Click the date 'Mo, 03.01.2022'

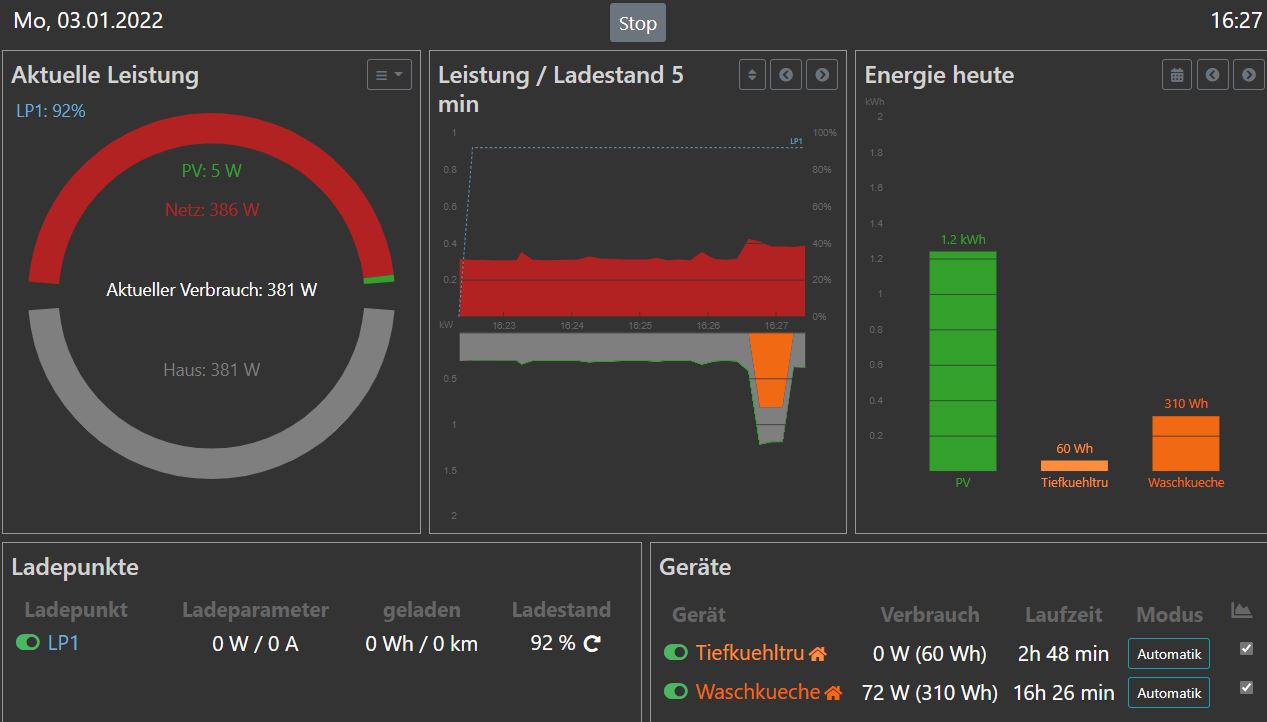pos(88,20)
